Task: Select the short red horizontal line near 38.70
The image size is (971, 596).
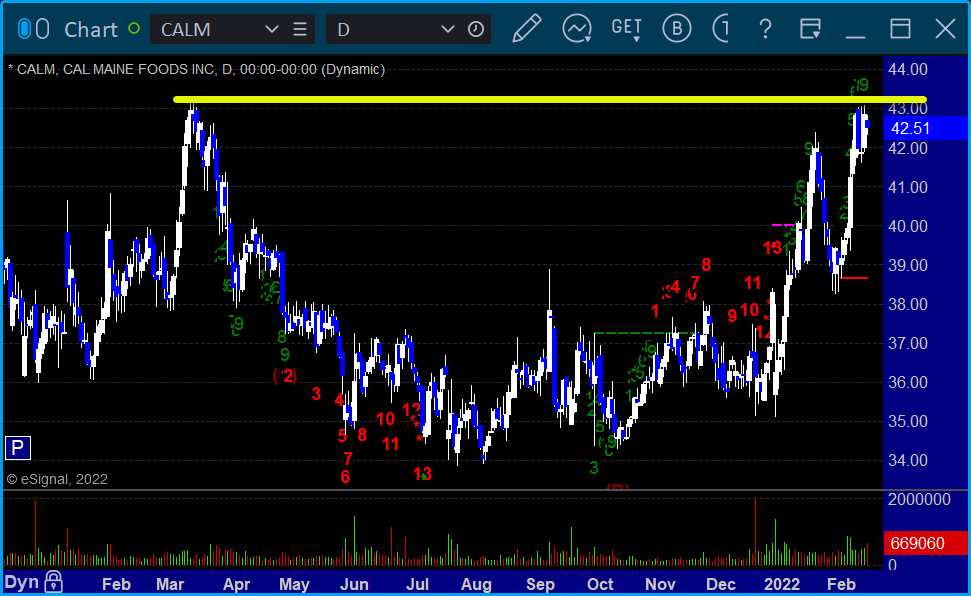Action: click(854, 278)
